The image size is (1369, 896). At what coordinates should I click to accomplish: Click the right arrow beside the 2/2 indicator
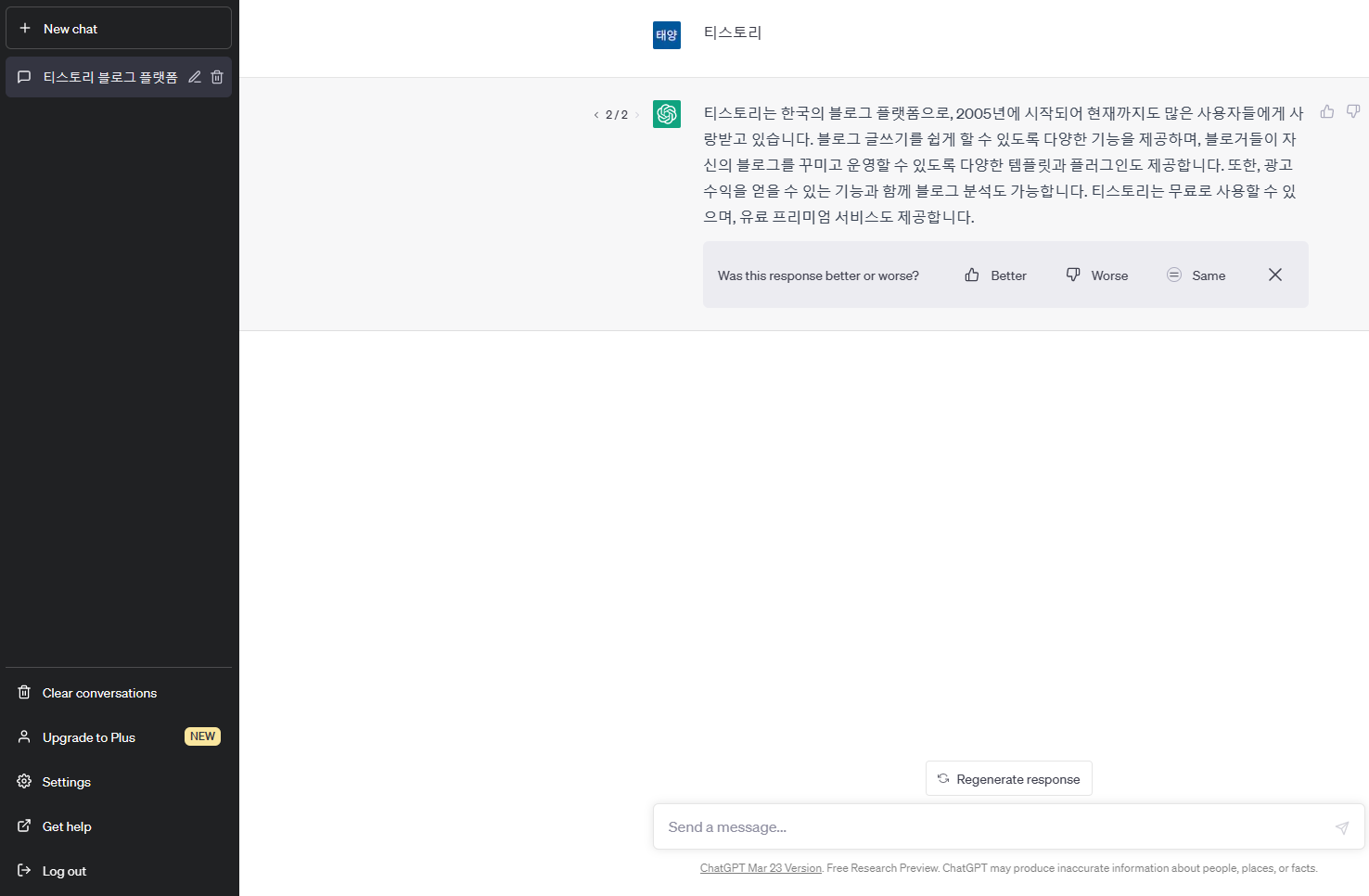[x=637, y=115]
